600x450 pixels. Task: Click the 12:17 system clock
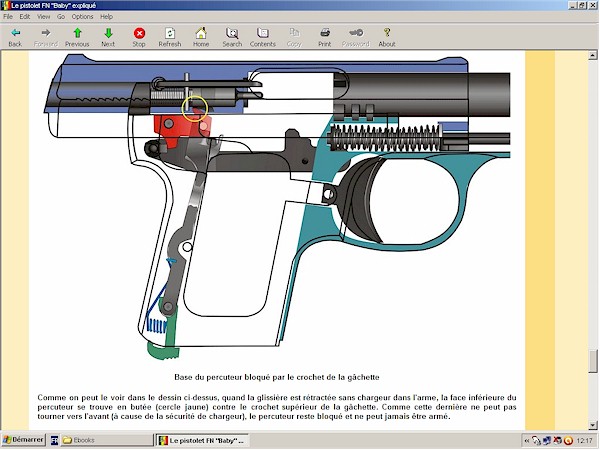tap(584, 441)
